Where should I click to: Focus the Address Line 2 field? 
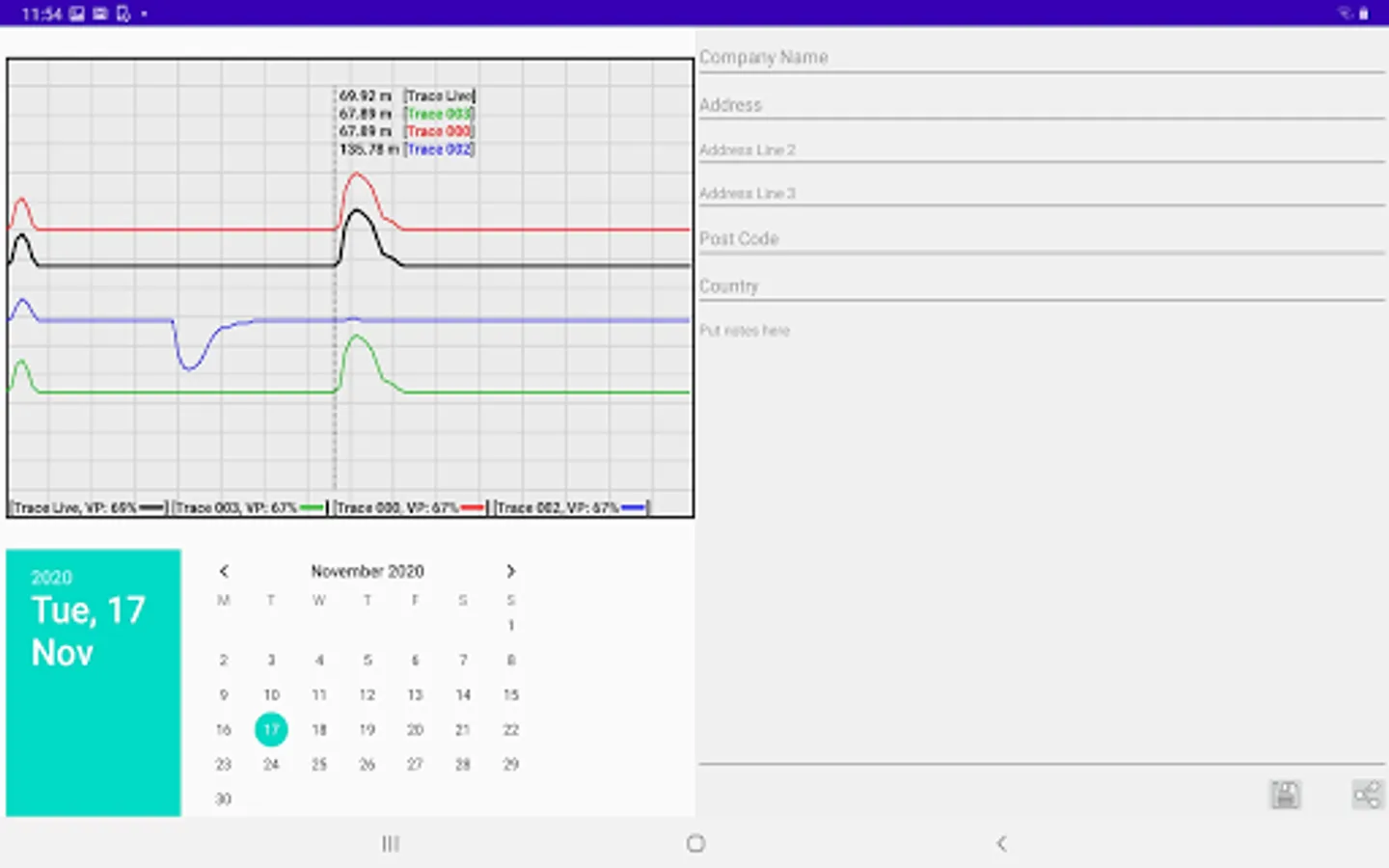click(x=1042, y=149)
